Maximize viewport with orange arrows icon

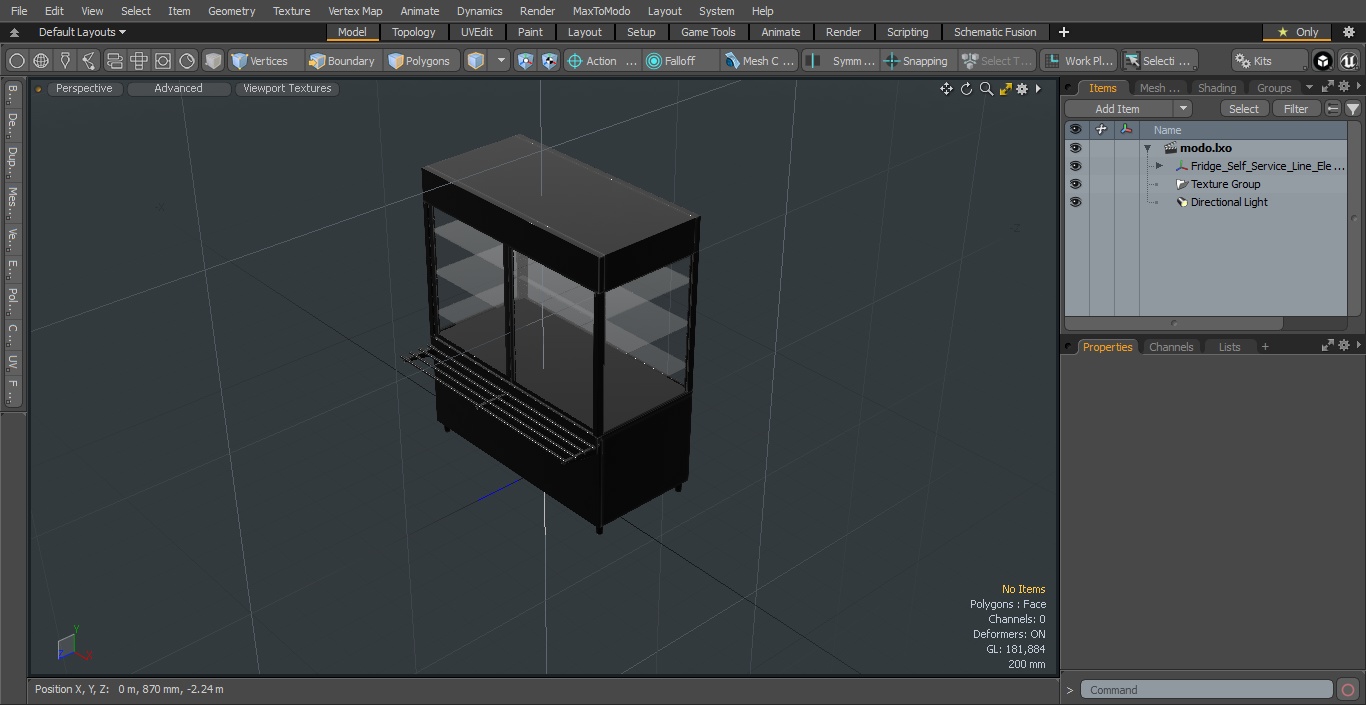point(1005,89)
